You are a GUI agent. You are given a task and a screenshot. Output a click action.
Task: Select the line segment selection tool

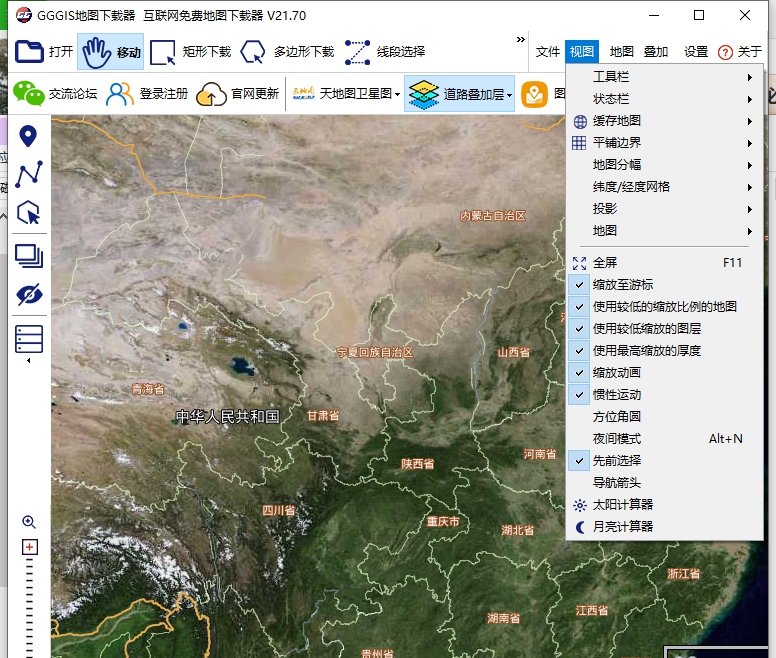(357, 52)
